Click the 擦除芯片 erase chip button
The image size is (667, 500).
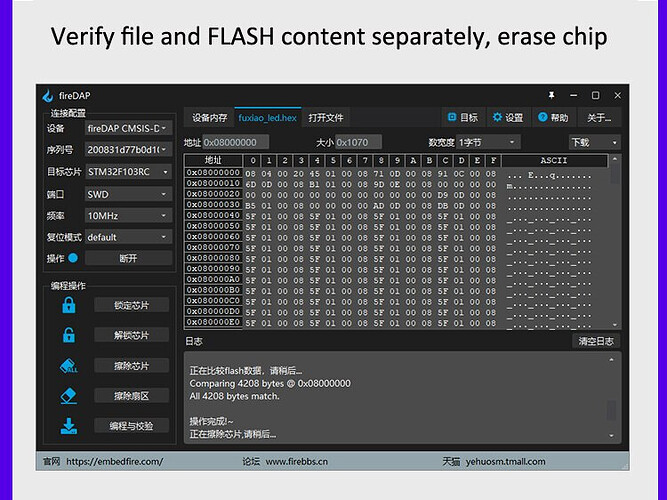(x=131, y=366)
